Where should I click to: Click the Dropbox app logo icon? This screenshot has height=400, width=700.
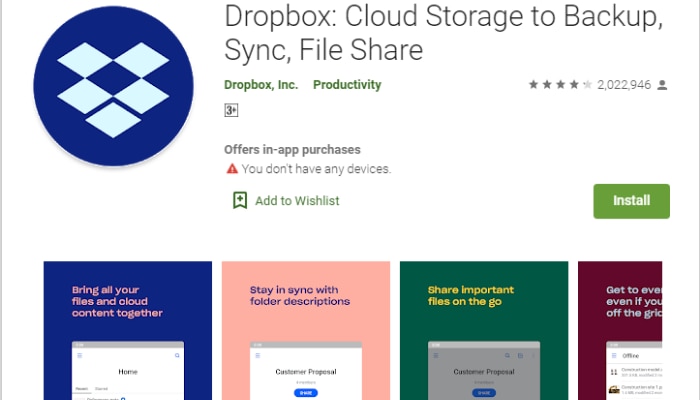pos(113,86)
